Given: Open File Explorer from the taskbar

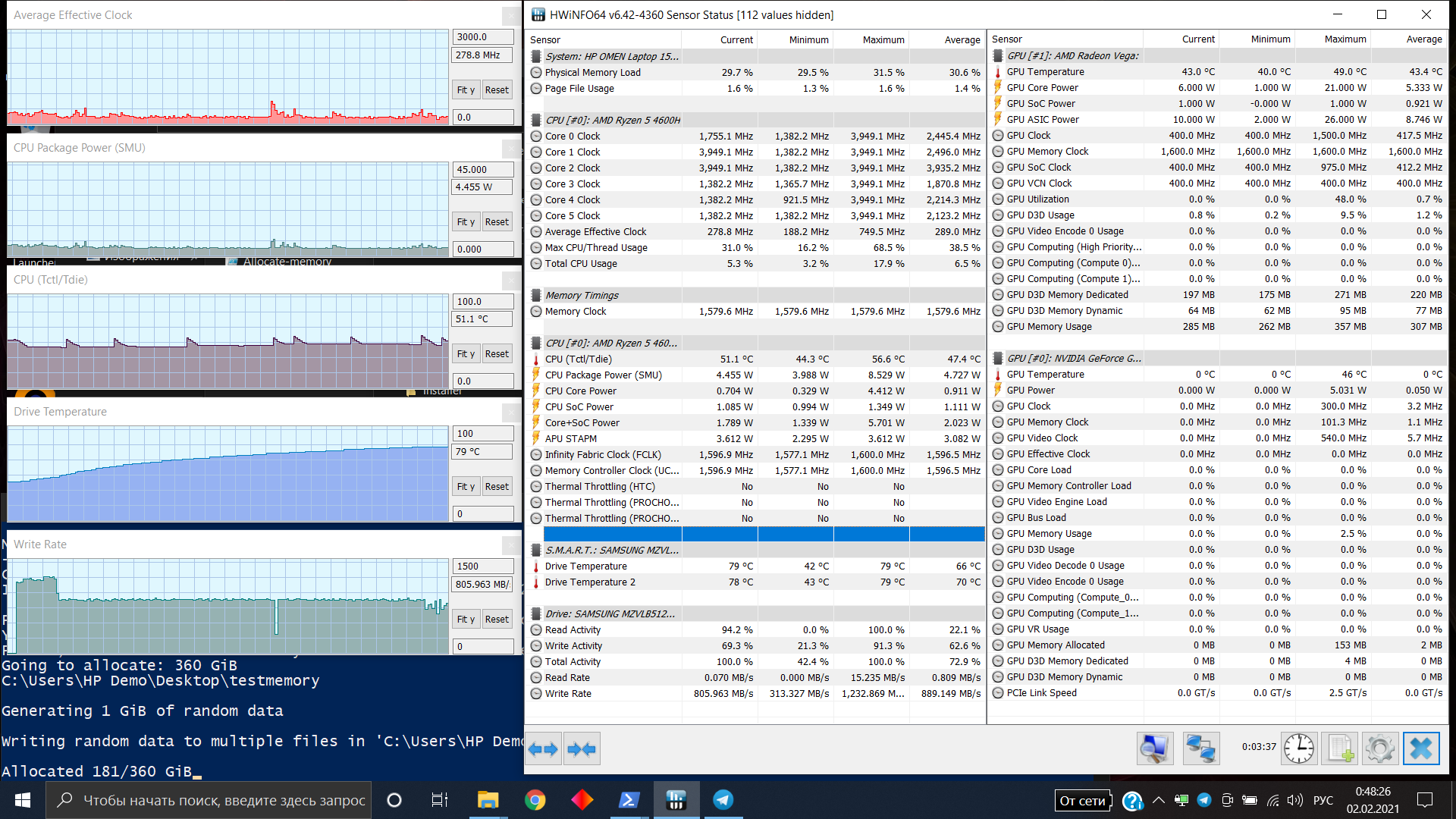Looking at the screenshot, I should coord(488,800).
